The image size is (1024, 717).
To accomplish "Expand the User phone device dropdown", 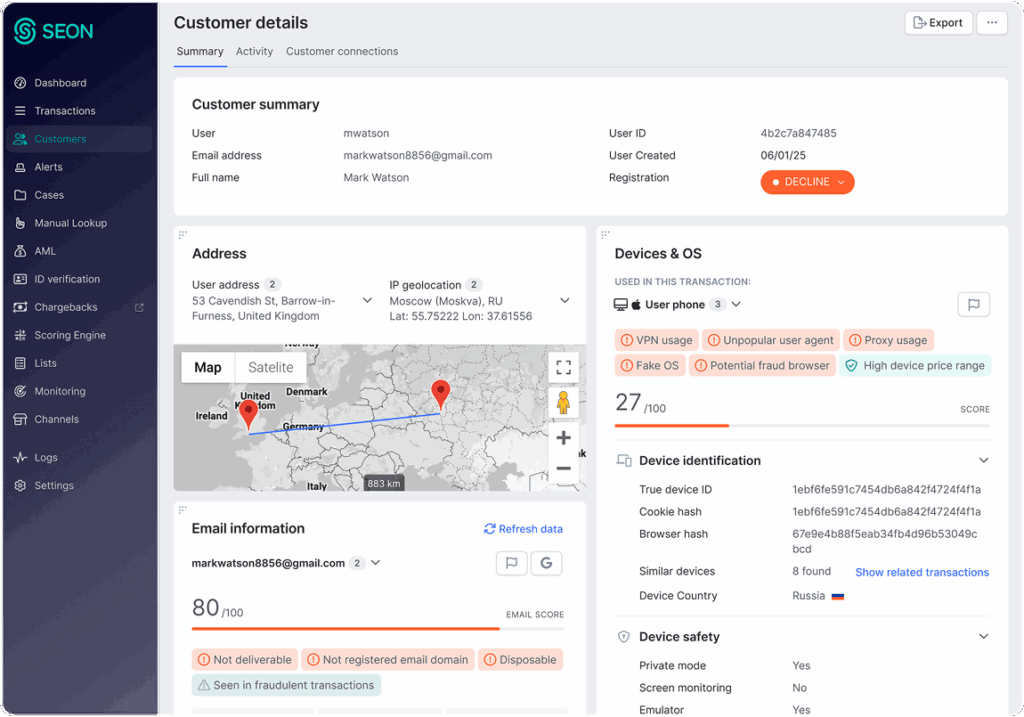I will [736, 304].
